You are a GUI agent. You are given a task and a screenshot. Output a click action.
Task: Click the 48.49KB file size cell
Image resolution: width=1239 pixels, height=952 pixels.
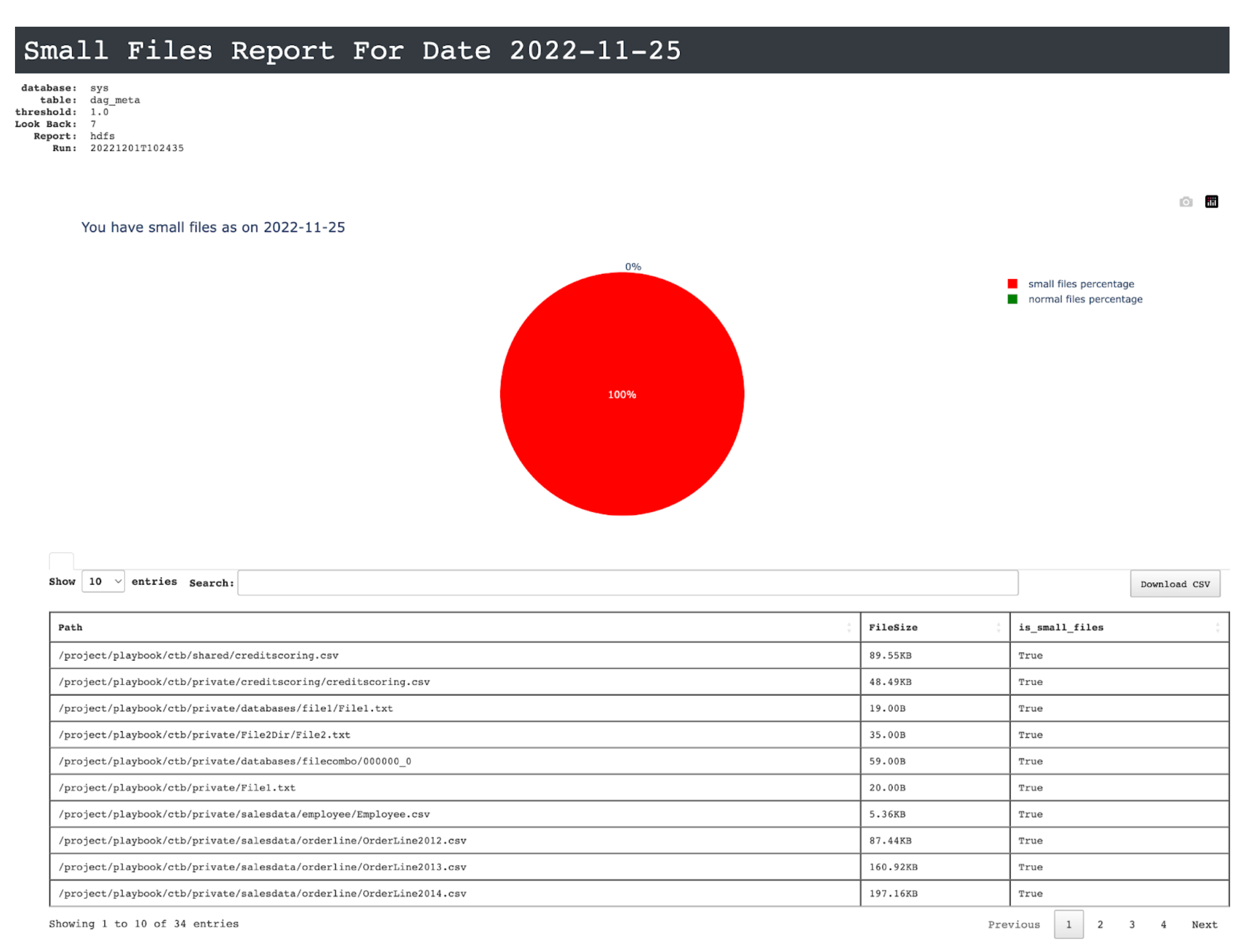coord(934,682)
